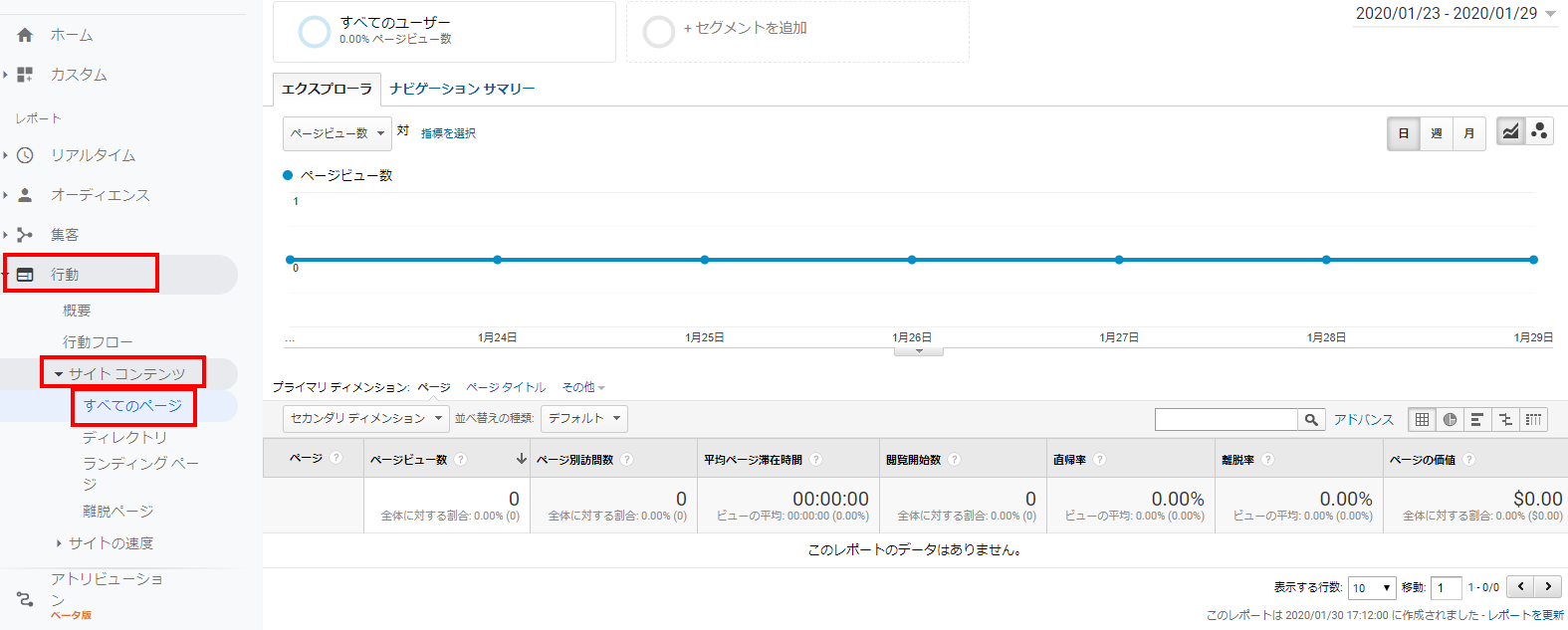Viewport: 1568px width, 630px height.
Task: Click help icon next to 直帰率 column
Action: pos(1099,460)
